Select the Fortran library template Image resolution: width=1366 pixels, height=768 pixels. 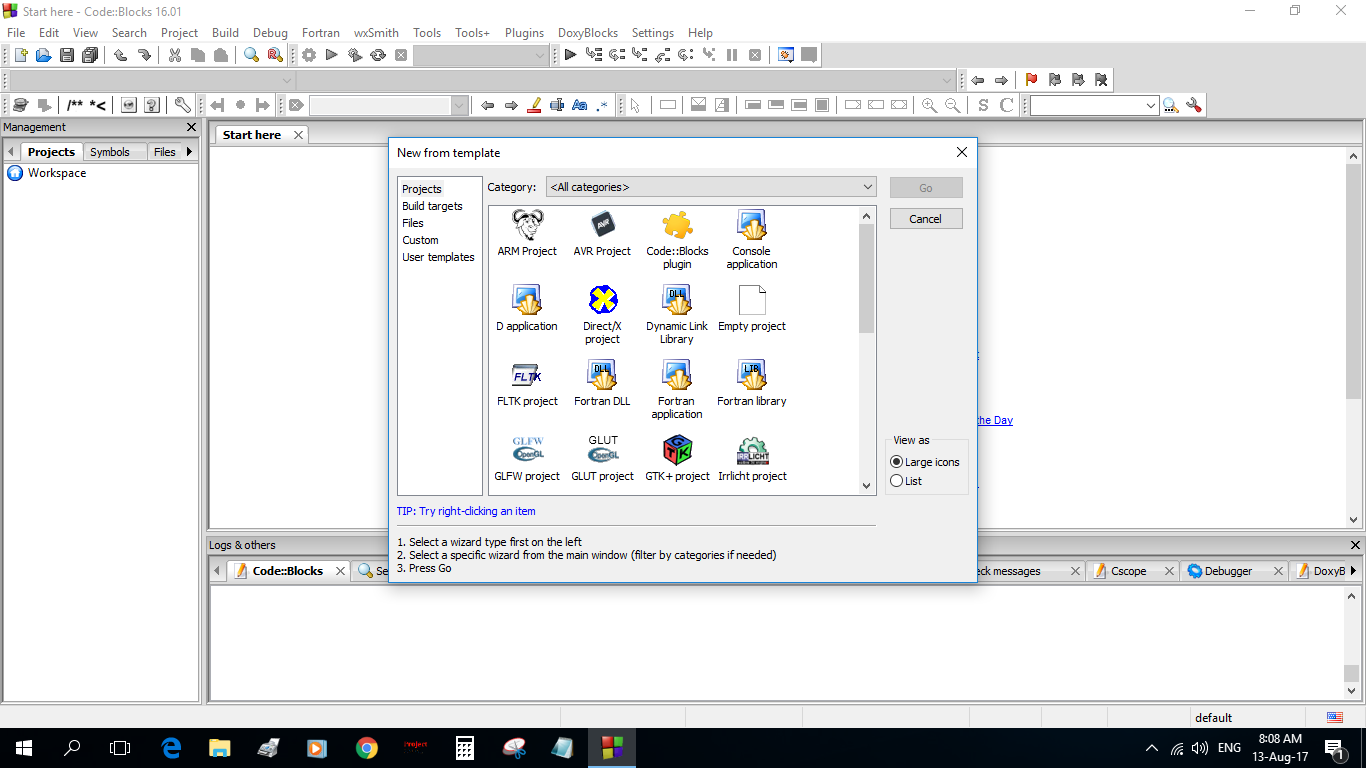pyautogui.click(x=752, y=383)
